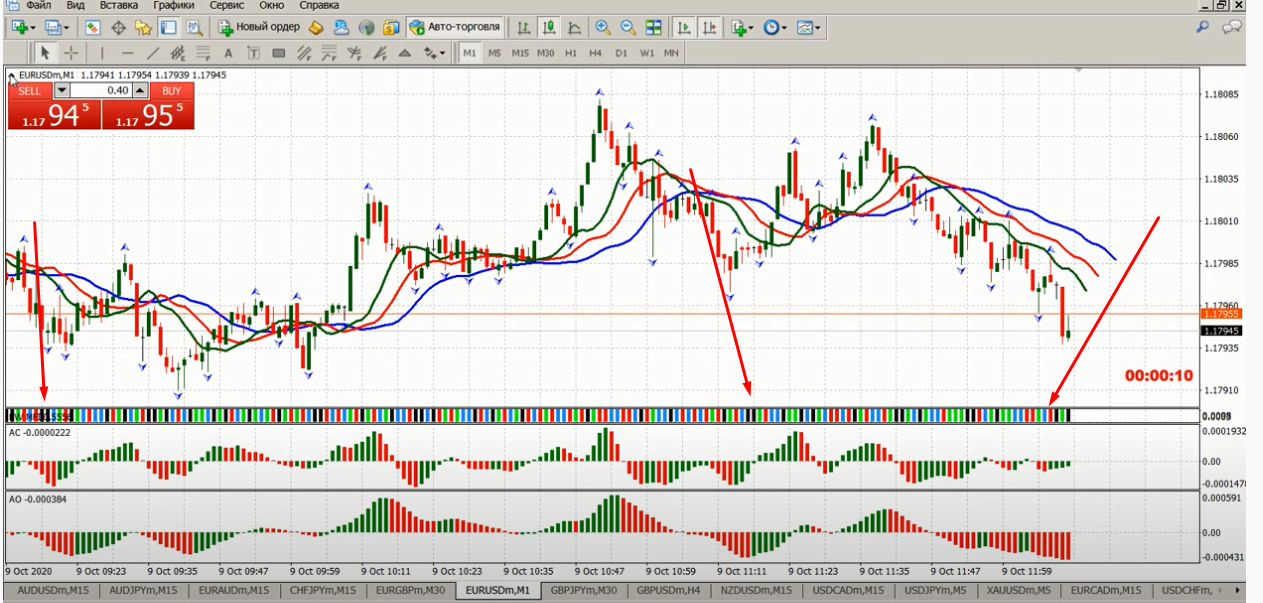
Task: Select the text tool labeled A
Action: click(229, 53)
